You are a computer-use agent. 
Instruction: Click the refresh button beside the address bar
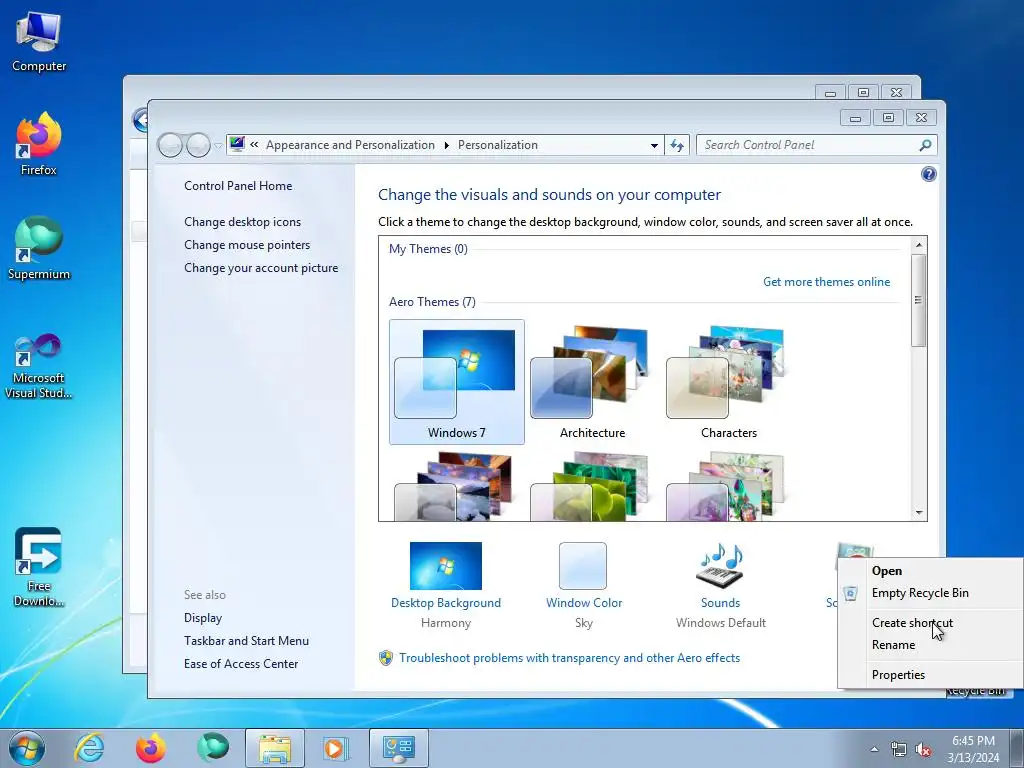click(677, 145)
